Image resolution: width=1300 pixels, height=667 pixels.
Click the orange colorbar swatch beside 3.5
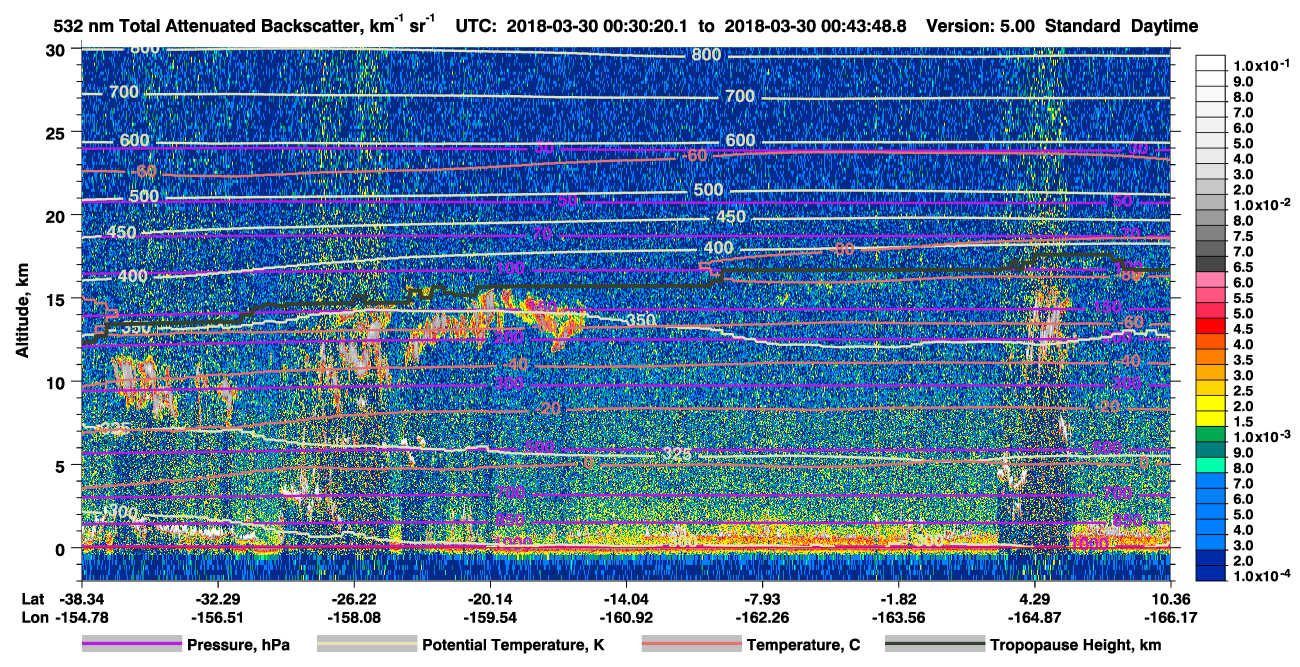pos(1211,356)
